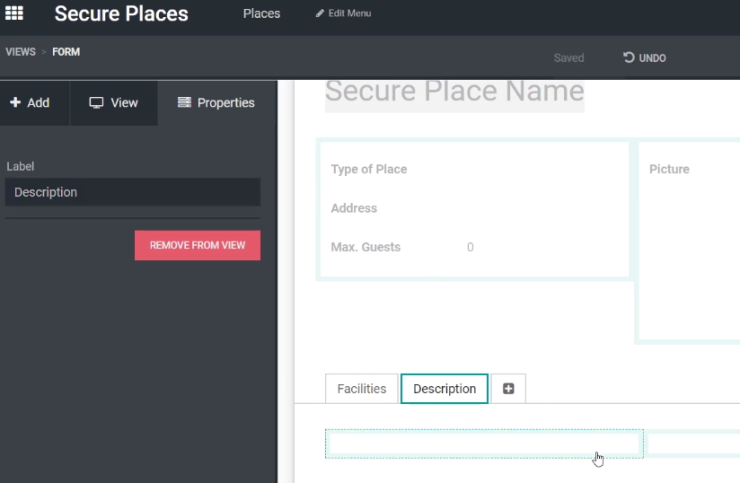740x483 pixels.
Task: Select the Type of Place field
Action: pos(474,169)
